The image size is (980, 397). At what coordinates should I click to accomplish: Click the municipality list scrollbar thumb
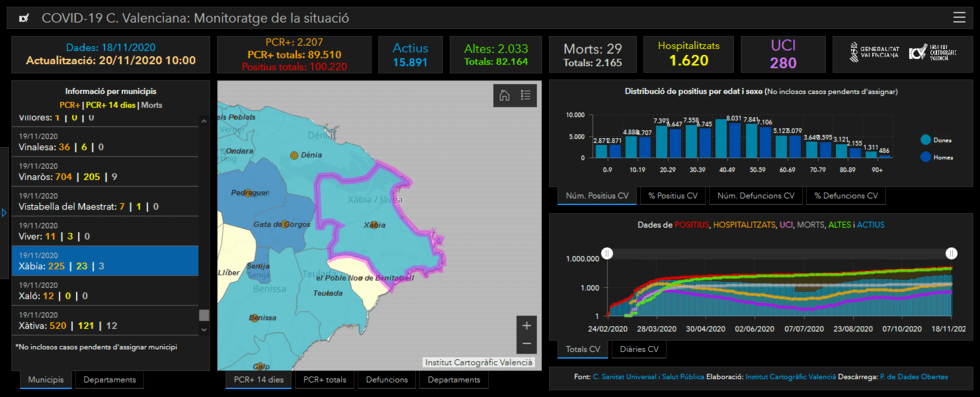tap(204, 315)
